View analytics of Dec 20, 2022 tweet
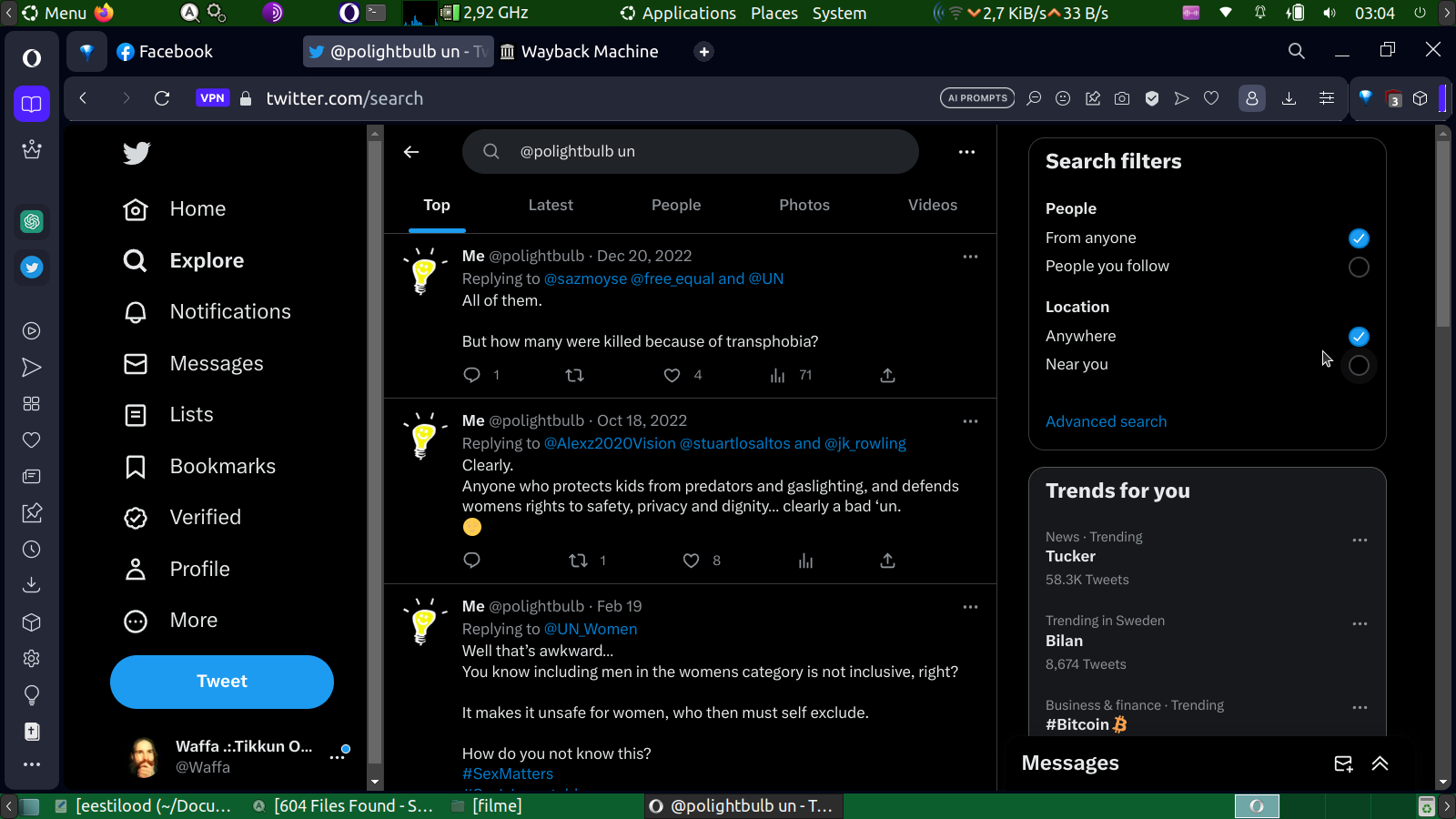The width and height of the screenshot is (1456, 819). tap(777, 375)
